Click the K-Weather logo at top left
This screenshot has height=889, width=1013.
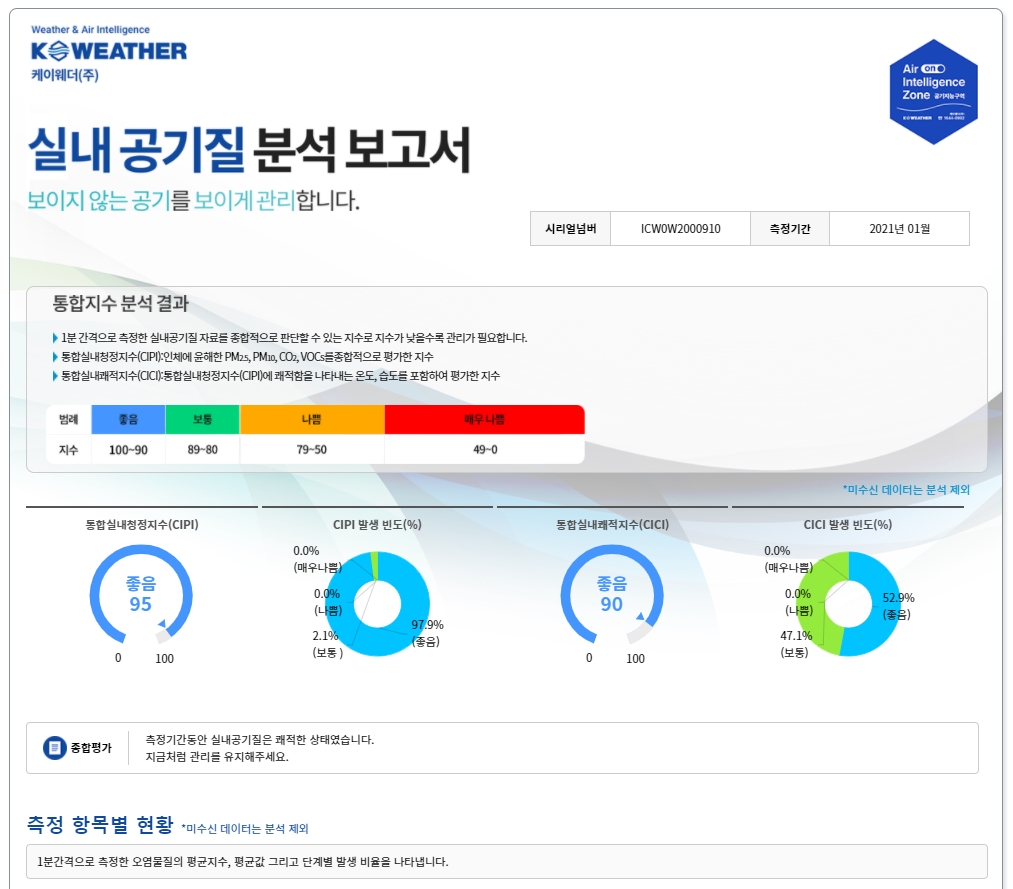point(108,51)
